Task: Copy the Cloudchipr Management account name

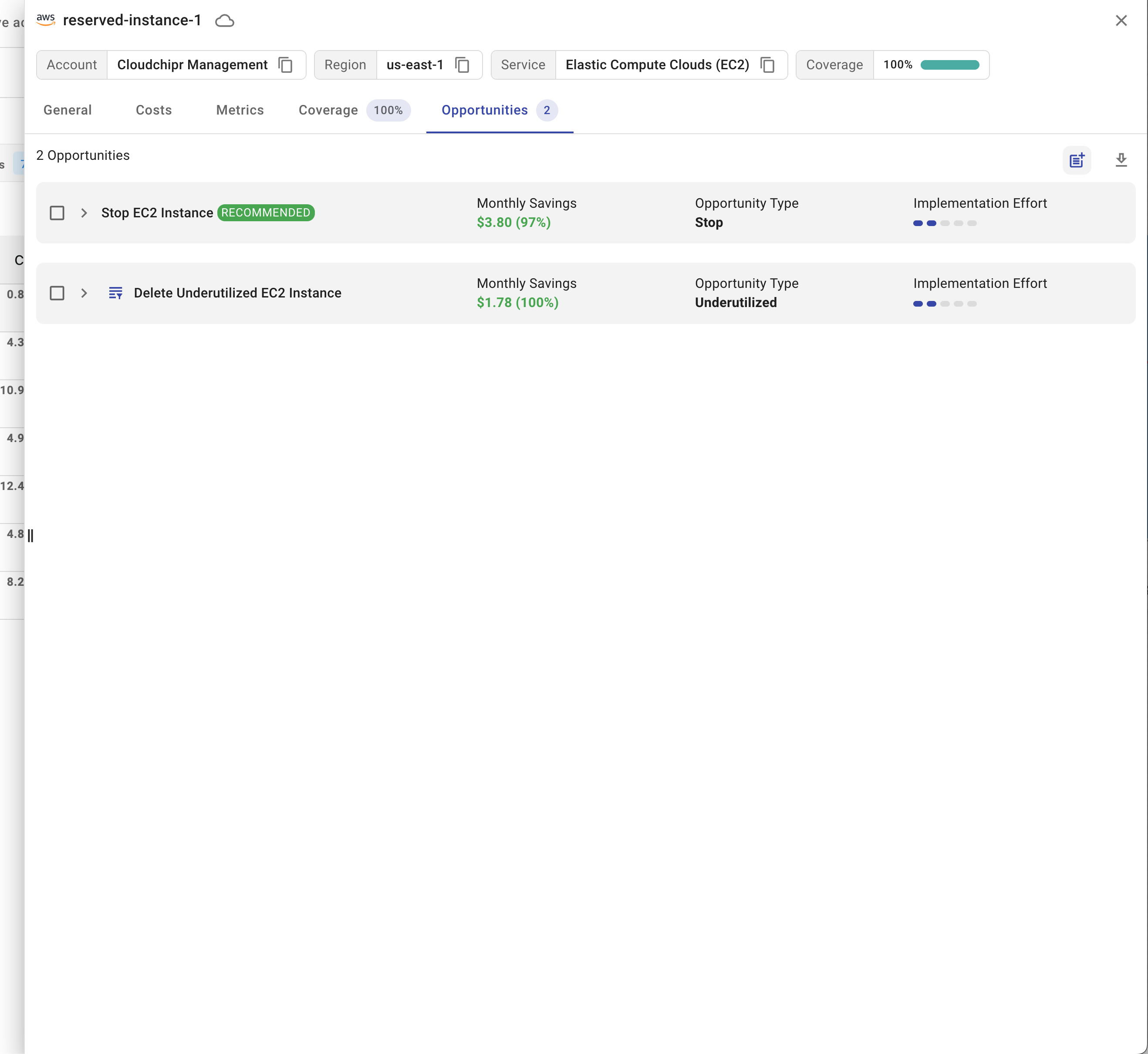Action: click(x=286, y=65)
